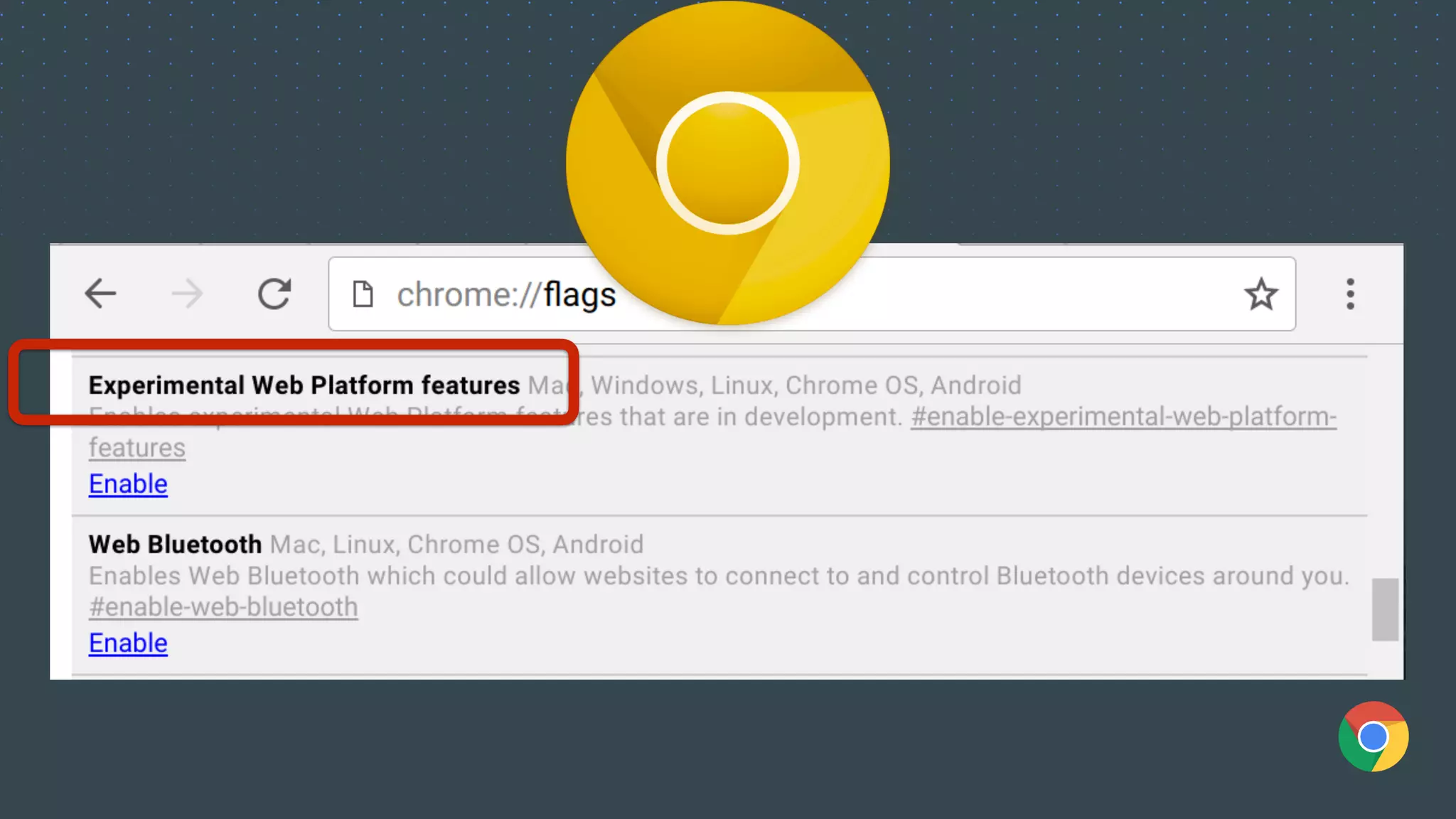Click the Web Bluetooth description text
1456x819 pixels.
click(x=718, y=576)
